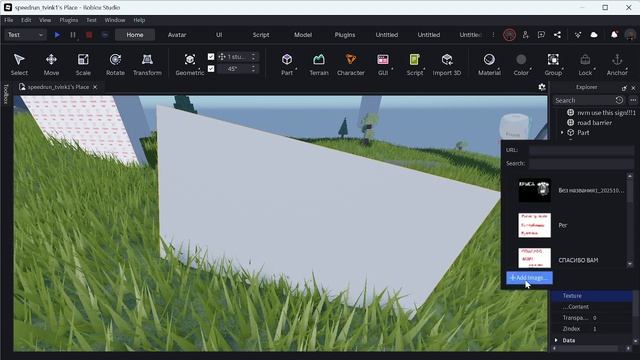640x360 pixels.
Task: Choose the black Без названия image
Action: click(534, 190)
